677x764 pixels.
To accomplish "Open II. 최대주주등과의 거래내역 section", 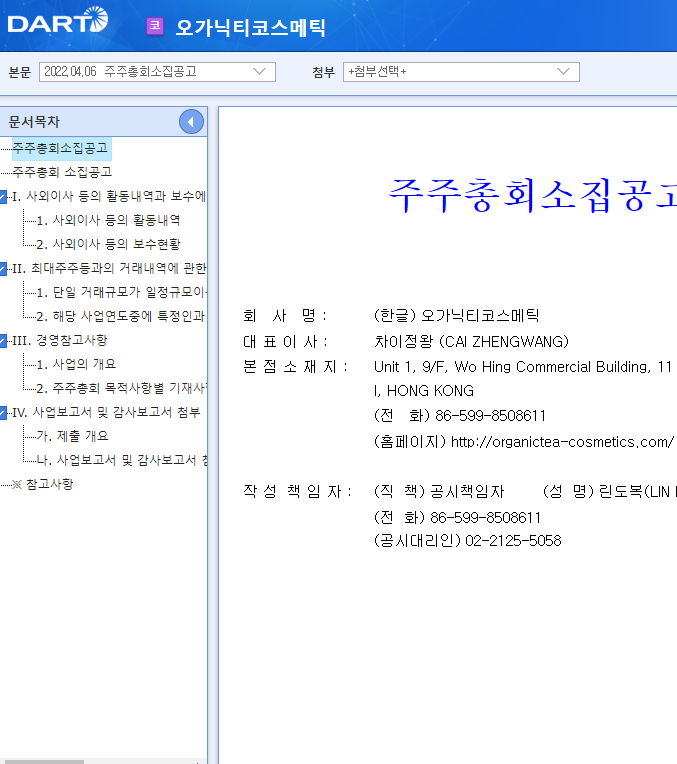I will [109, 268].
